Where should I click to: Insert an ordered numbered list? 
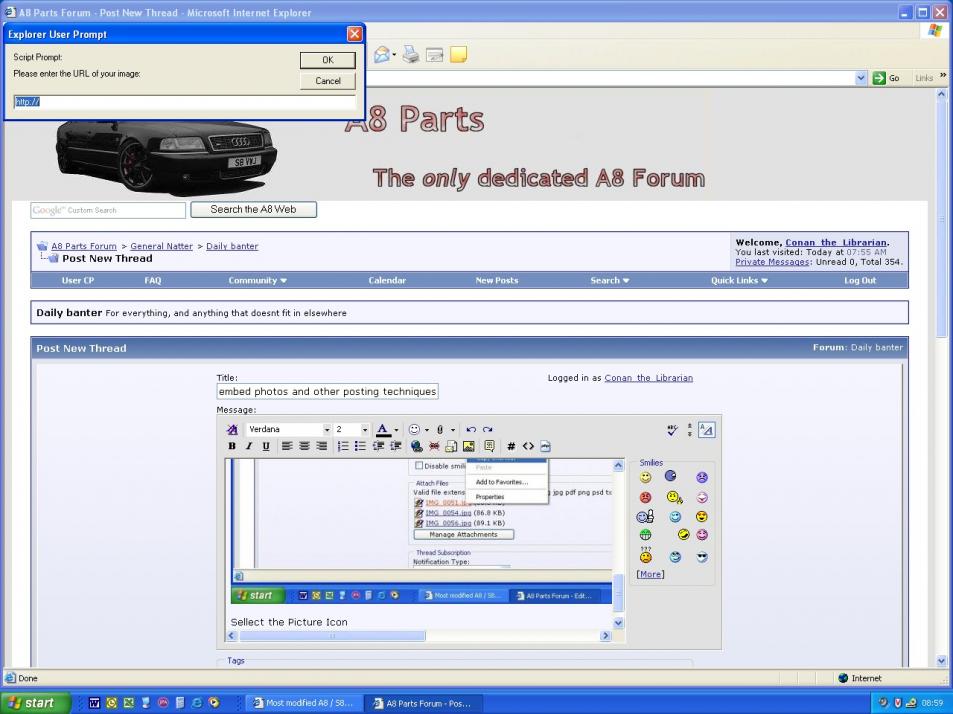(x=343, y=446)
